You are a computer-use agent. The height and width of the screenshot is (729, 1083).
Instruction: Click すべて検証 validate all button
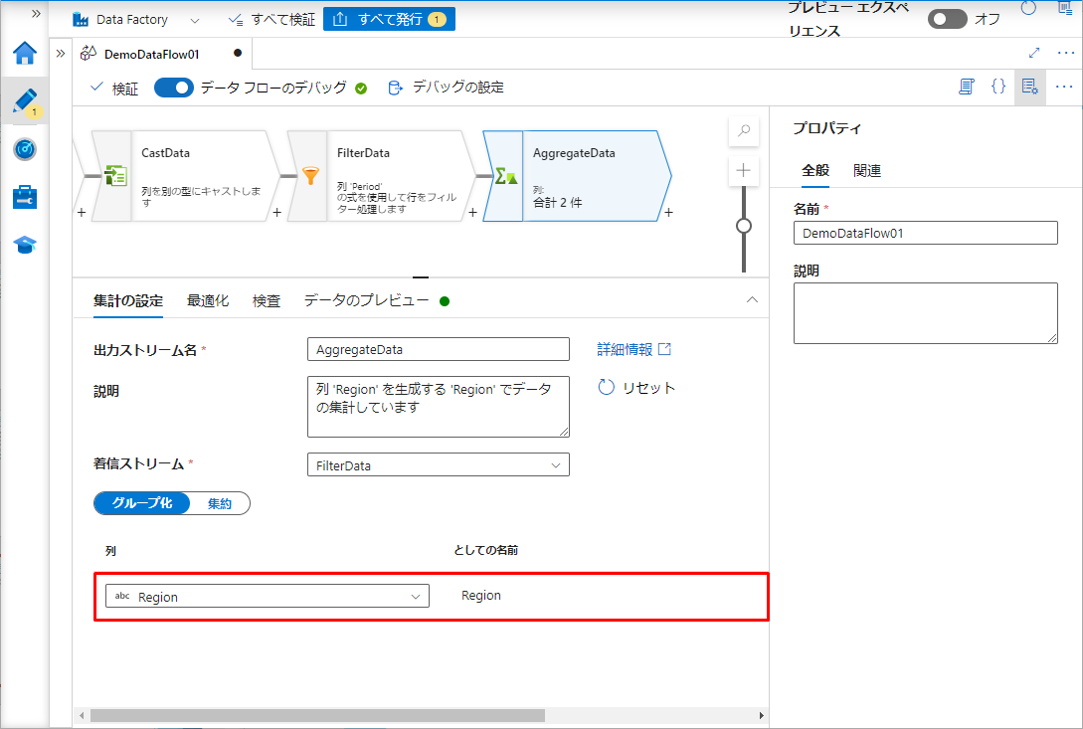pos(272,20)
